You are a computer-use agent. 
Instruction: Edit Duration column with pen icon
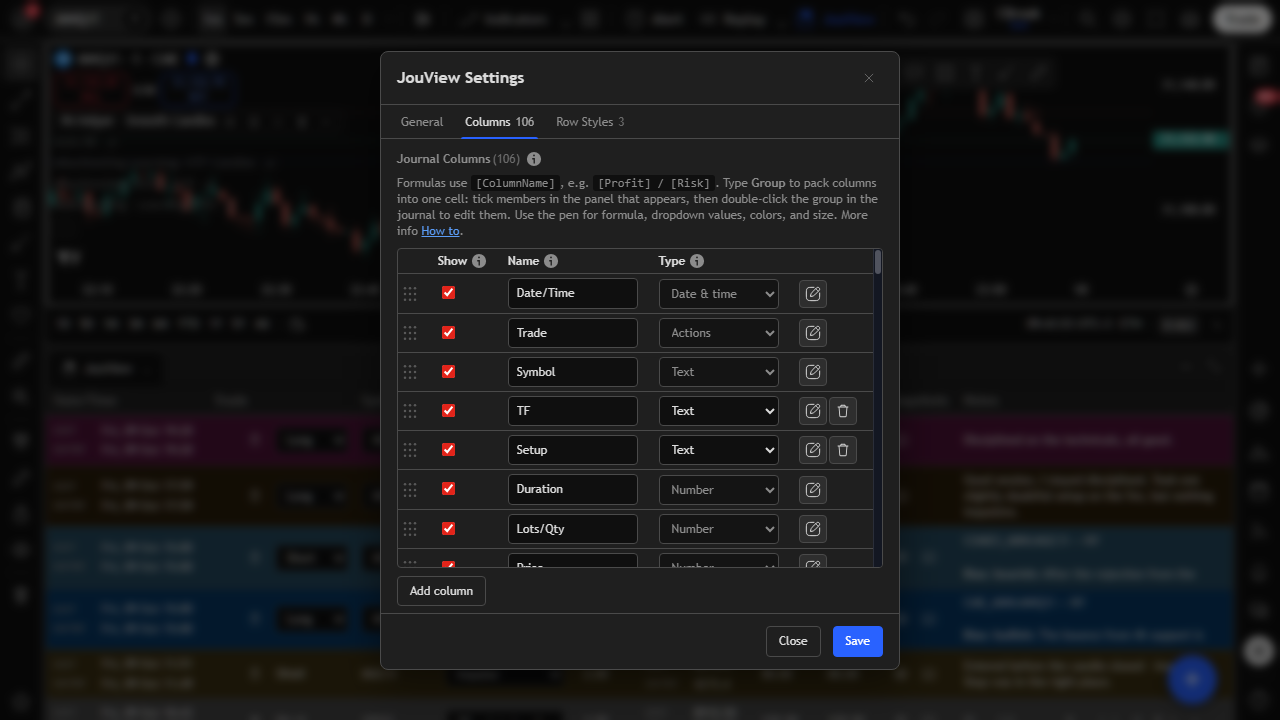pos(813,490)
